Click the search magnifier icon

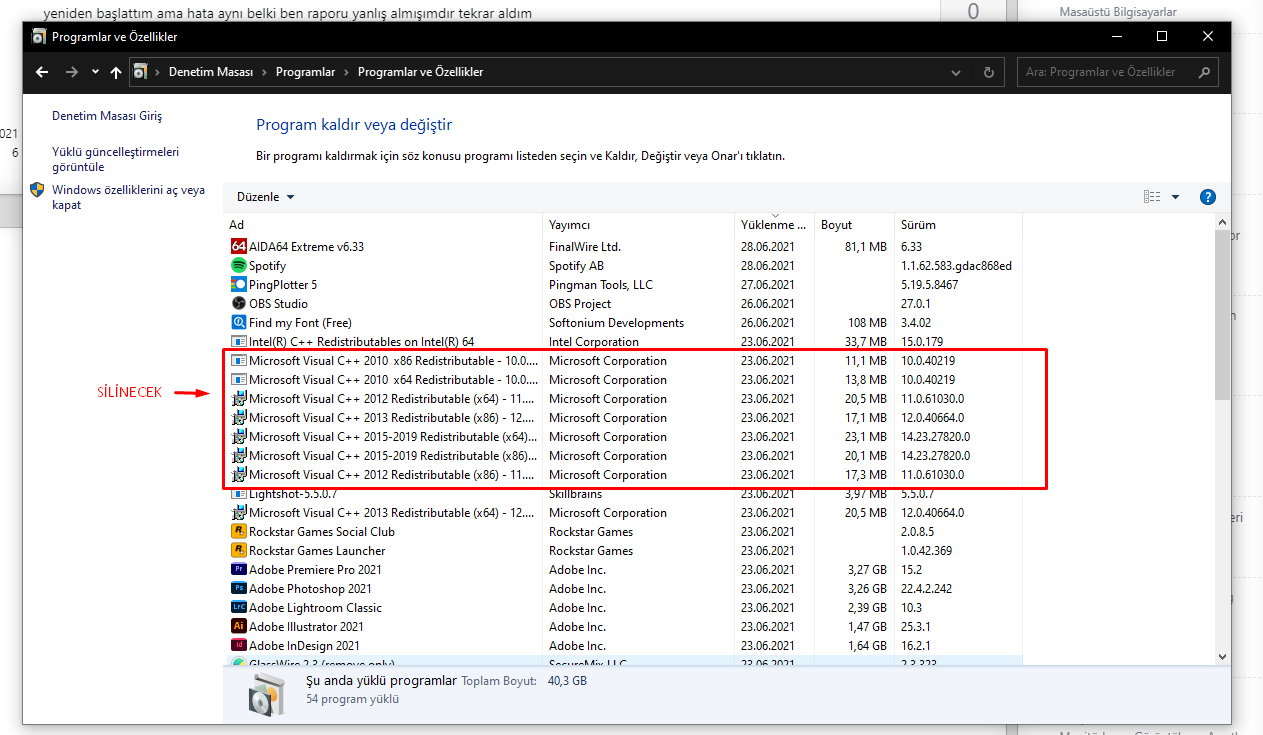coord(1204,72)
